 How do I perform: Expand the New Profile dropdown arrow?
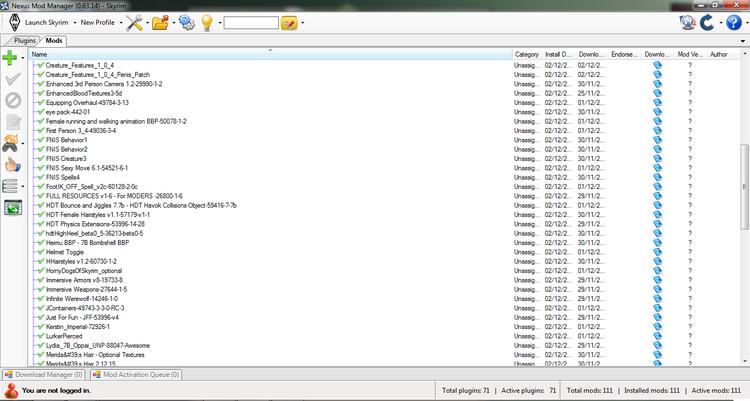pyautogui.click(x=121, y=22)
